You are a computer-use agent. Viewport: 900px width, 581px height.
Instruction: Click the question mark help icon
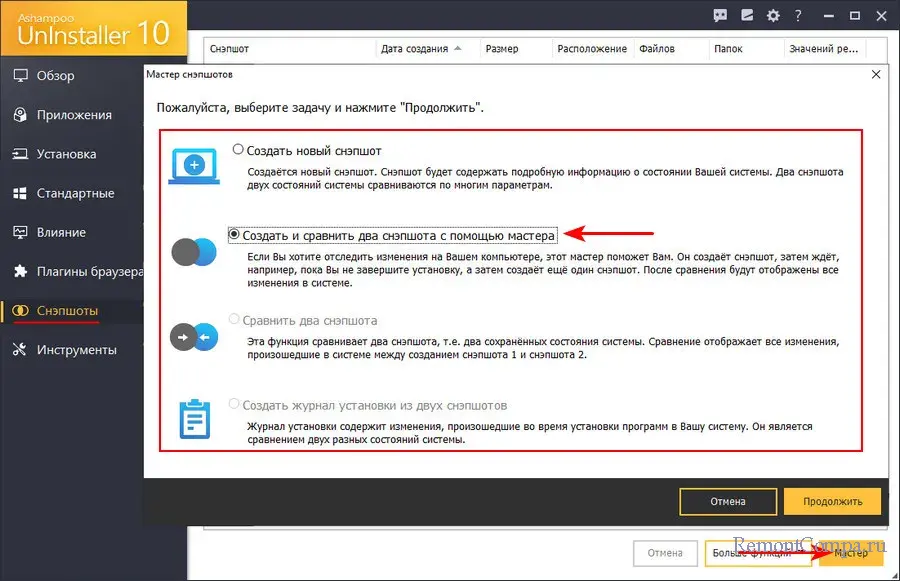tap(797, 15)
